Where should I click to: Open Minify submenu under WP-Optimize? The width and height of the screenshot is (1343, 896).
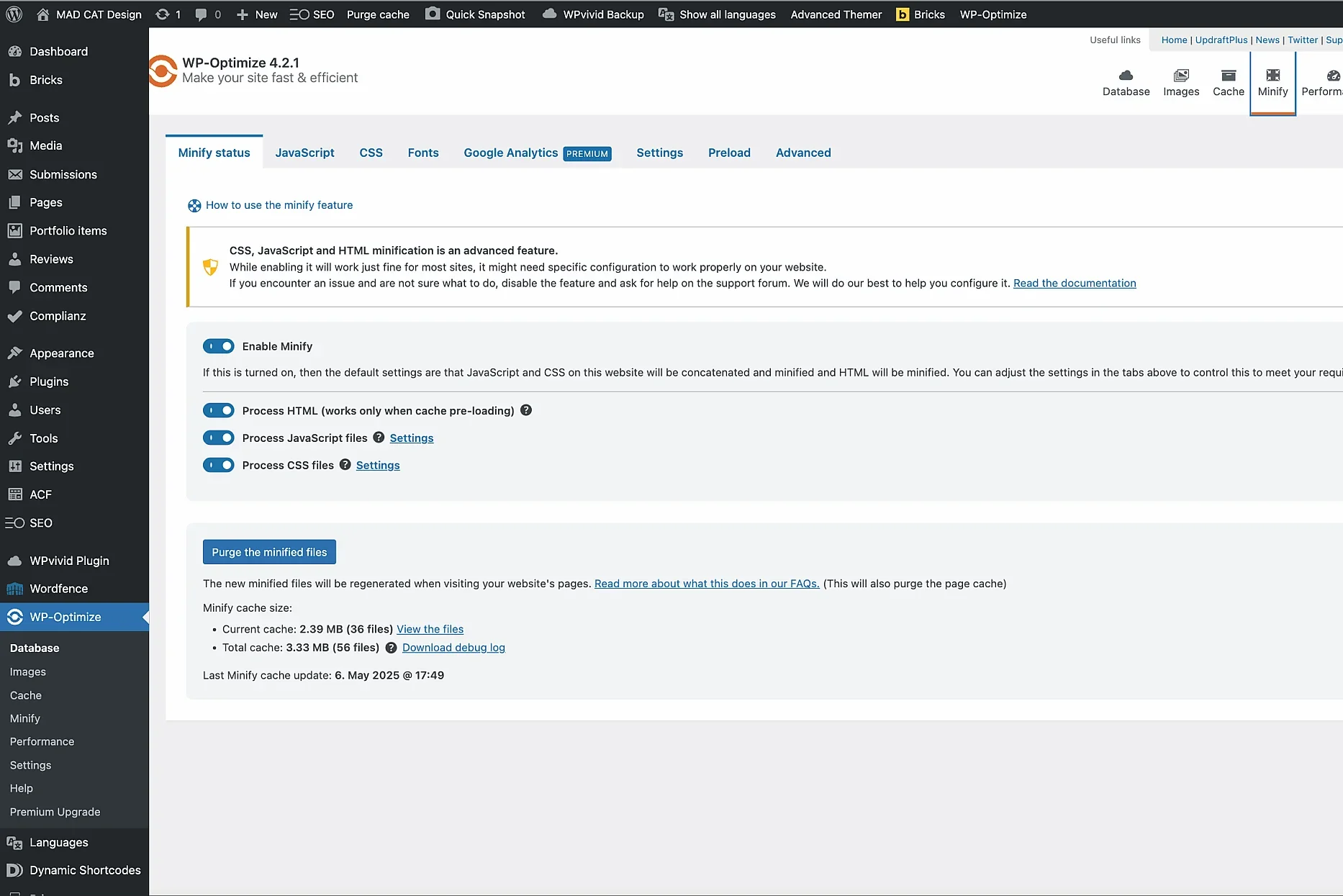click(x=25, y=718)
